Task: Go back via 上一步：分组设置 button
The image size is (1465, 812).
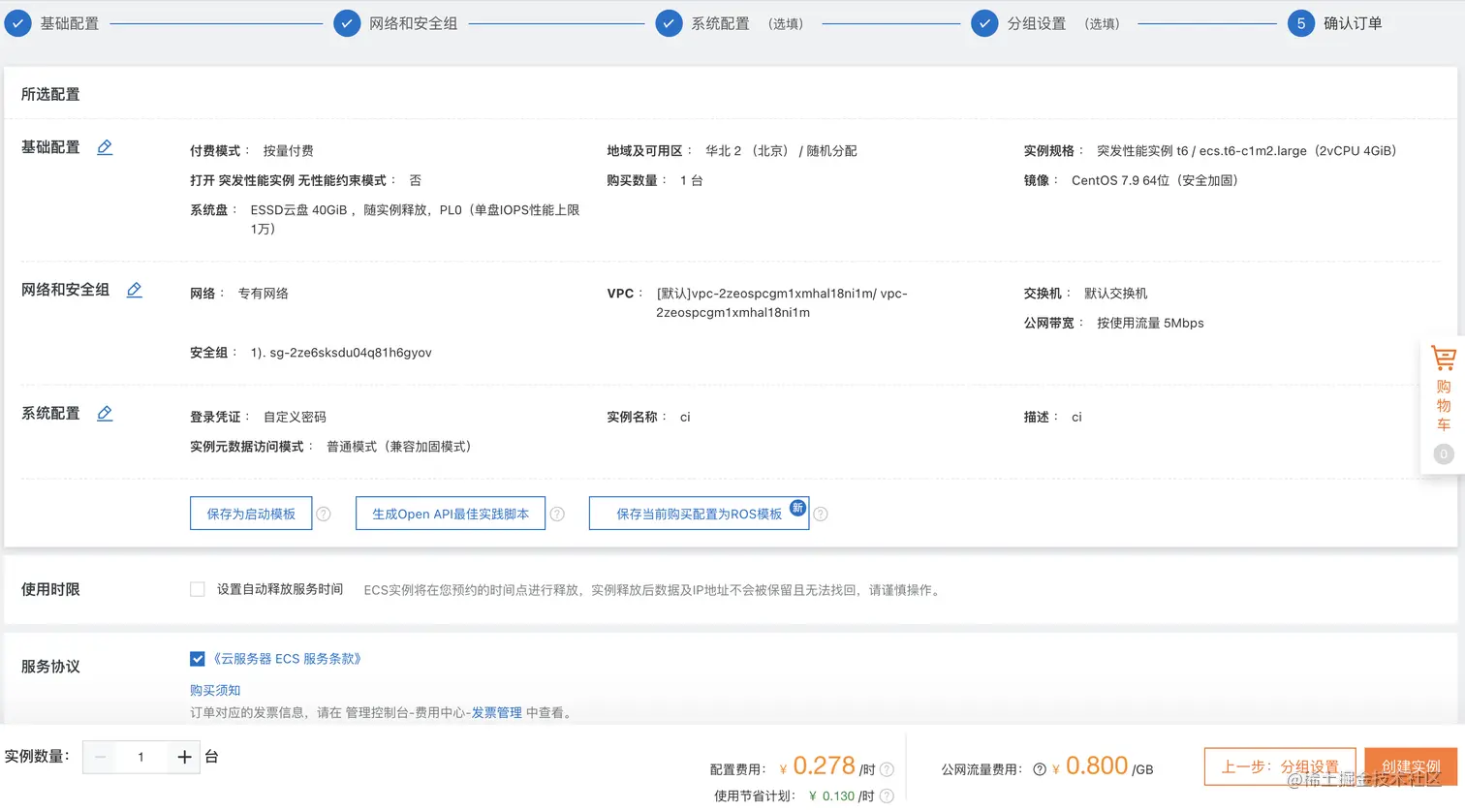Action: click(x=1279, y=765)
